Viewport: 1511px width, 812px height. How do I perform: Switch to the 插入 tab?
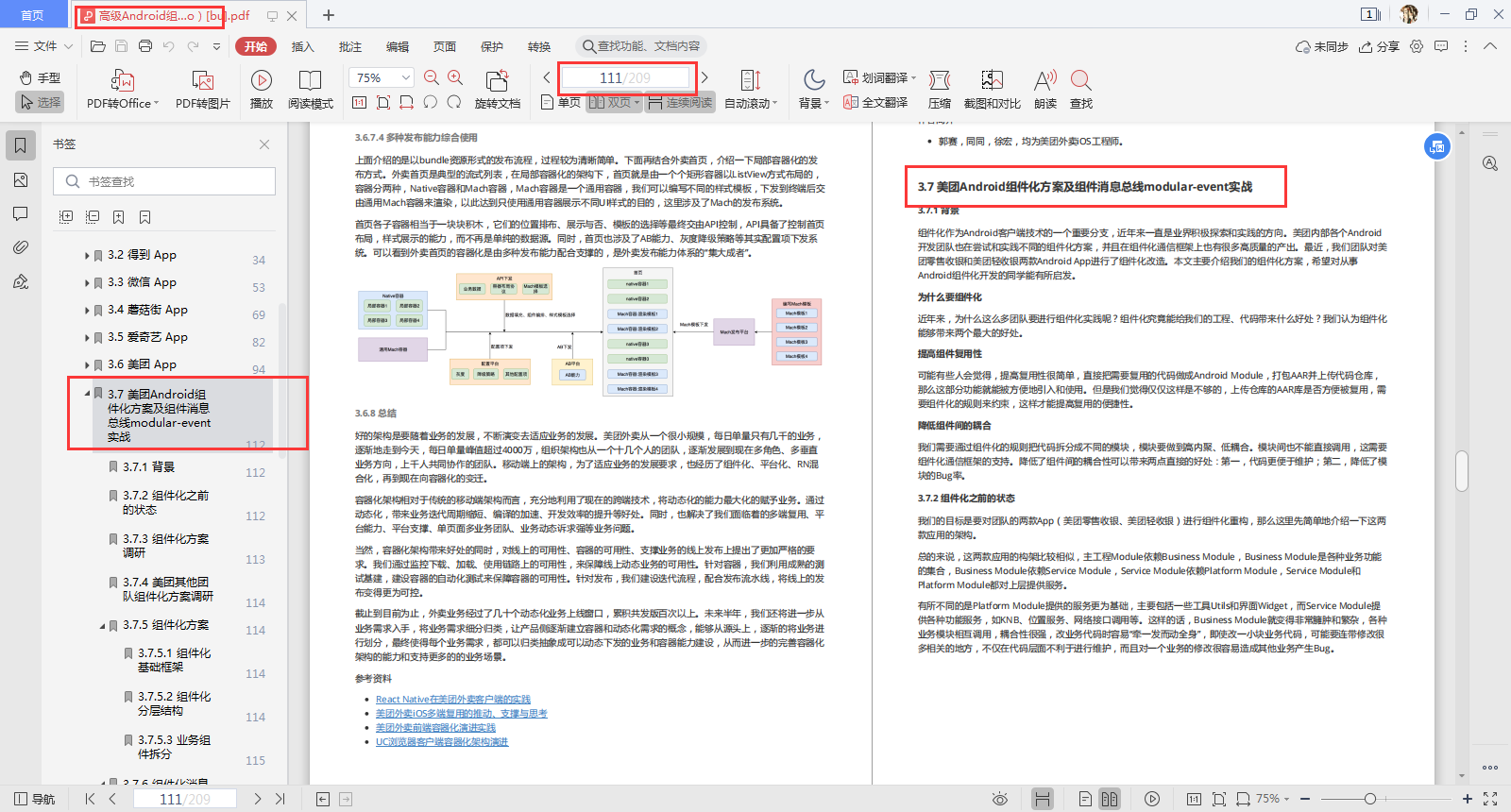pos(302,46)
